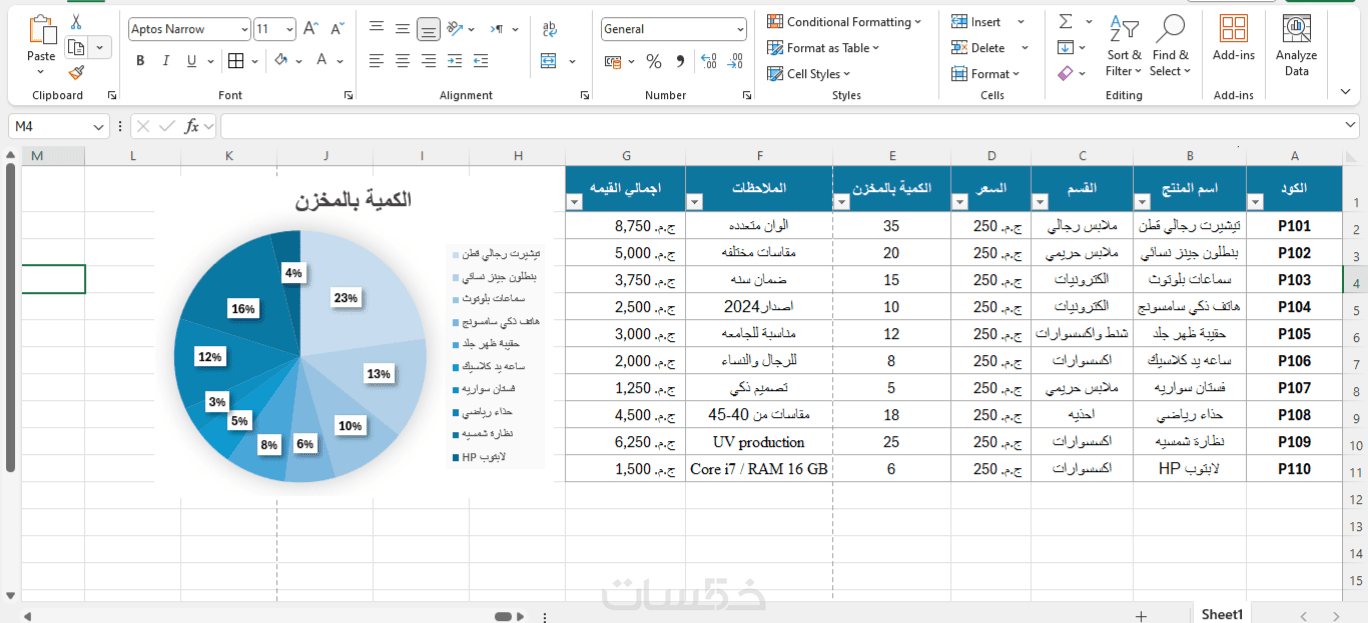Click the Insert cells button
The width and height of the screenshot is (1368, 623).
pyautogui.click(x=976, y=22)
